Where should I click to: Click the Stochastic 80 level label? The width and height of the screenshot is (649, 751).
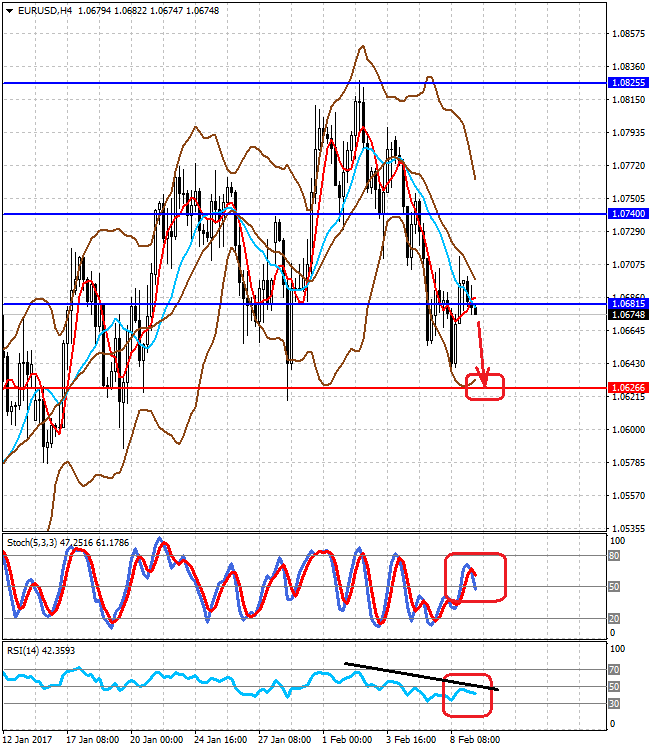tap(614, 556)
